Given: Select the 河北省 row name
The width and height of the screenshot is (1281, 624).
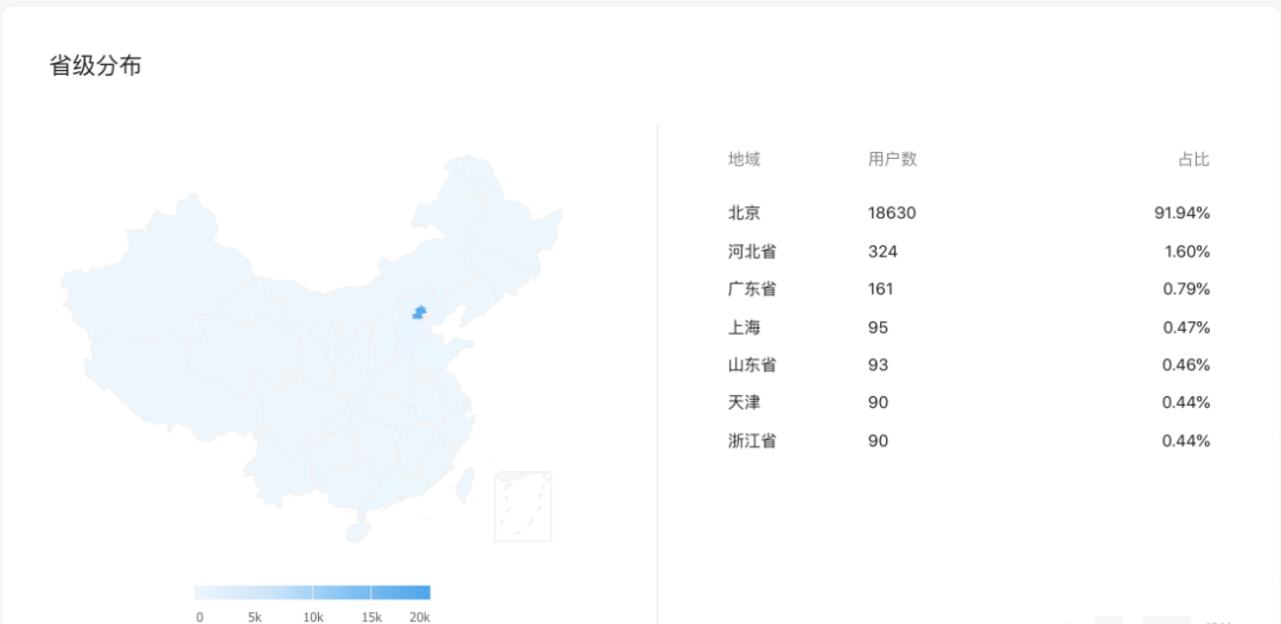Looking at the screenshot, I should [x=752, y=251].
